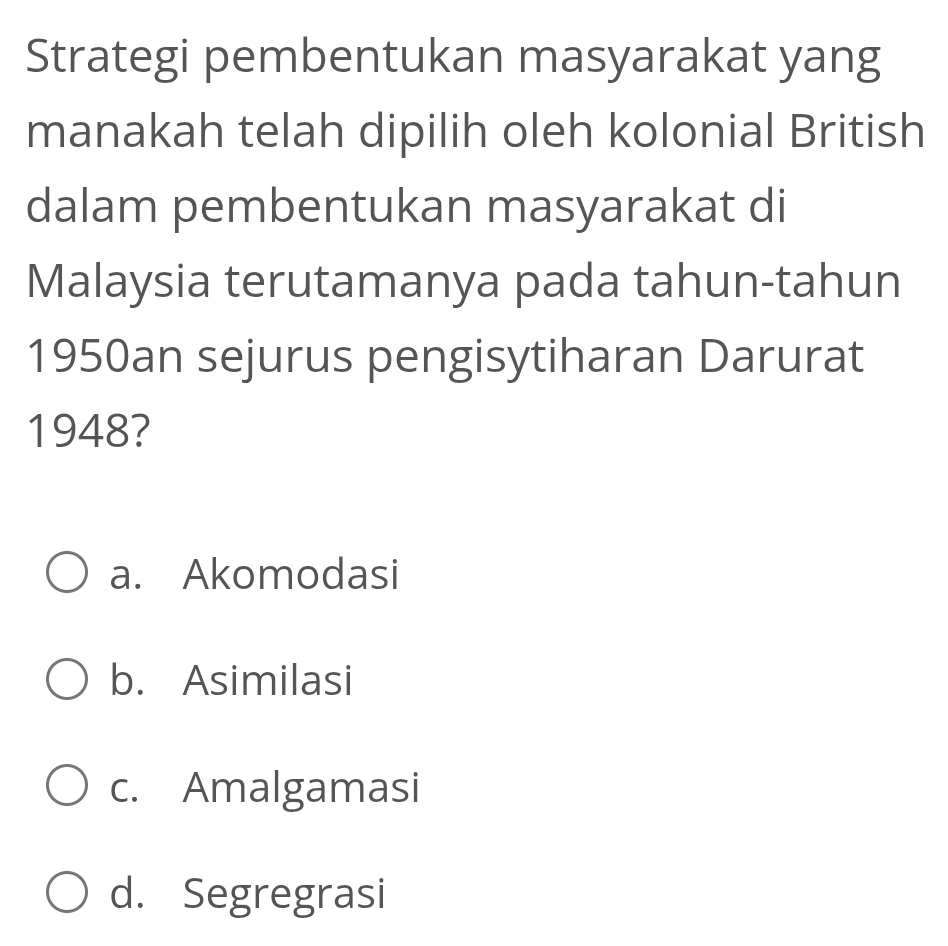This screenshot has width=948, height=946.
Task: Click the Amalgamasi answer text
Action: (301, 788)
